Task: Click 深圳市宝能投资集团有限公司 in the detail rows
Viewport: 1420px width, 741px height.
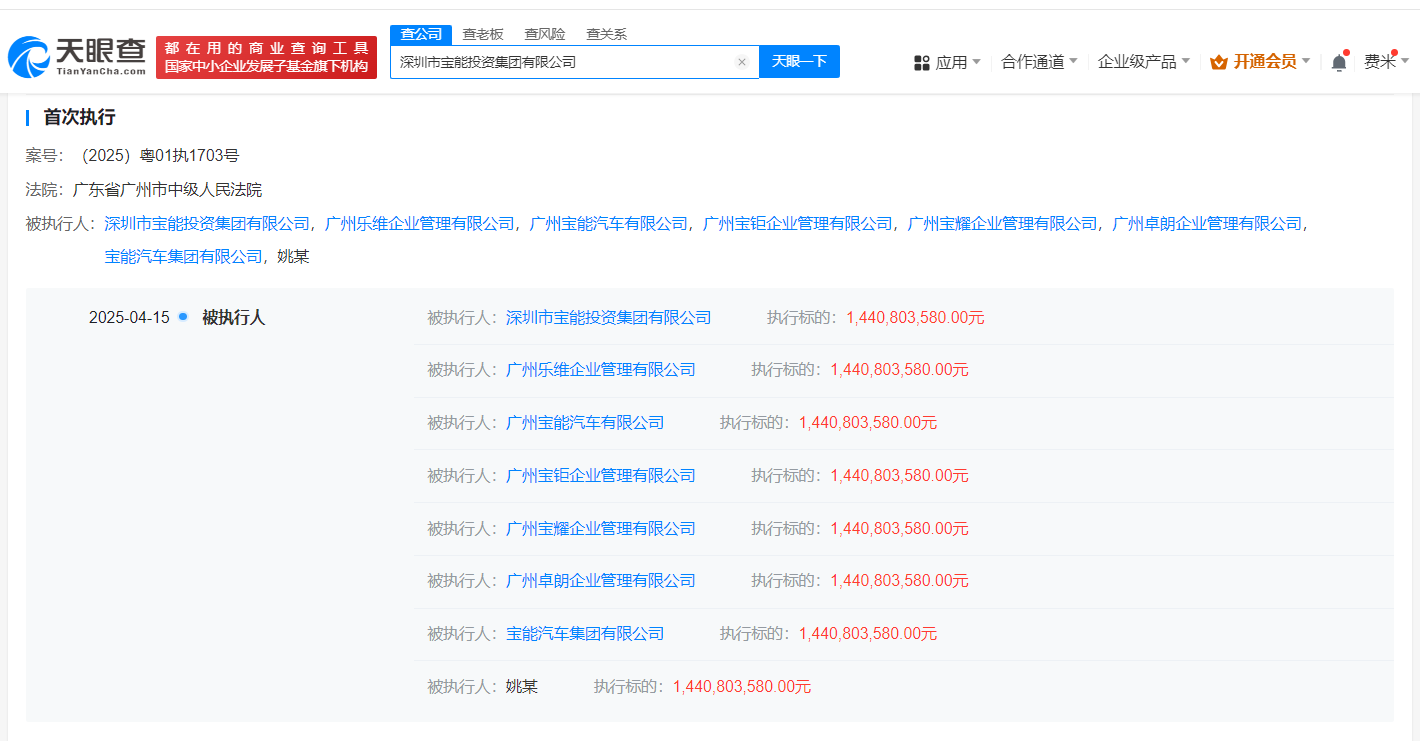Action: coord(609,318)
